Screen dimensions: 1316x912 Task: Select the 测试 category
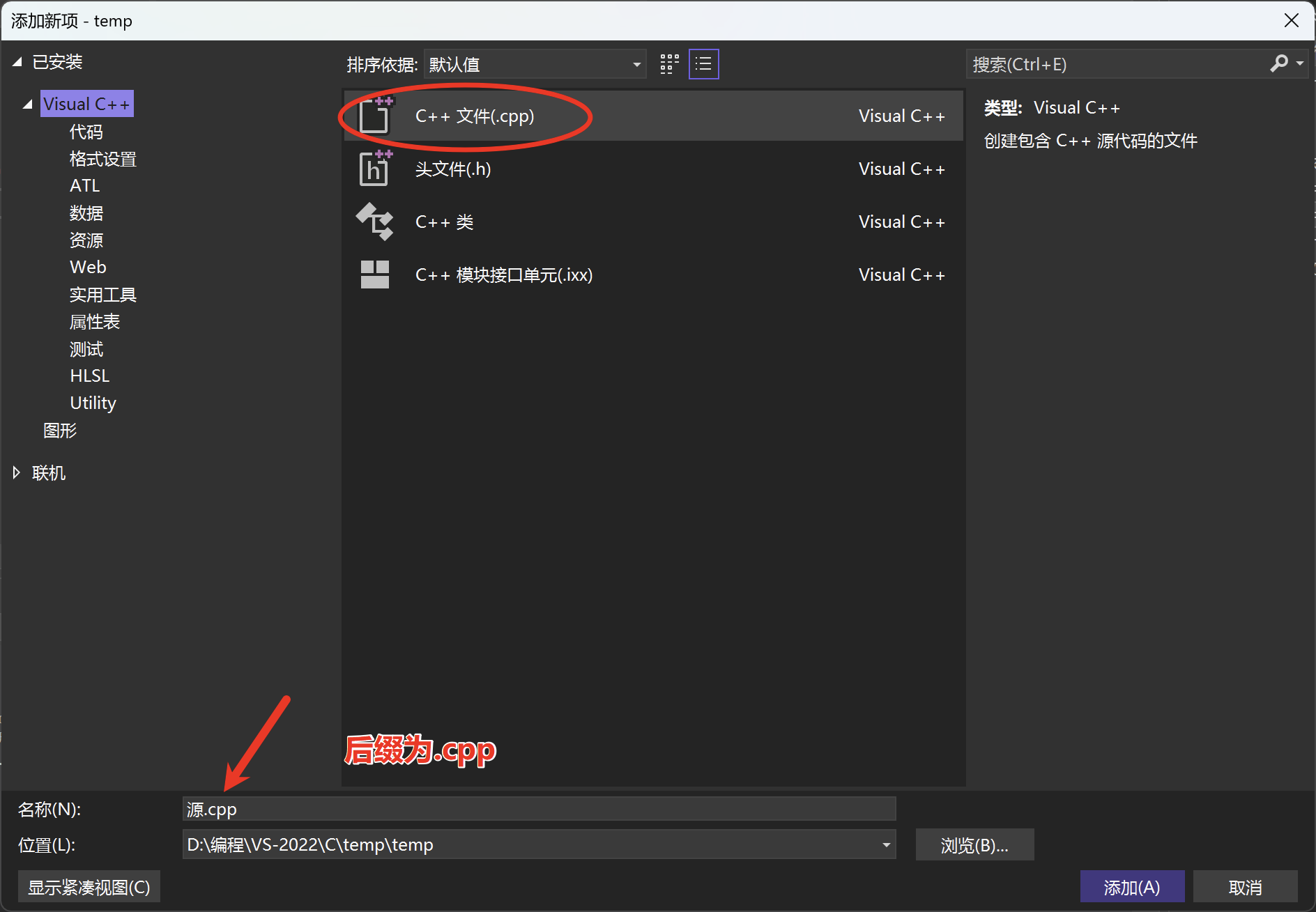86,349
